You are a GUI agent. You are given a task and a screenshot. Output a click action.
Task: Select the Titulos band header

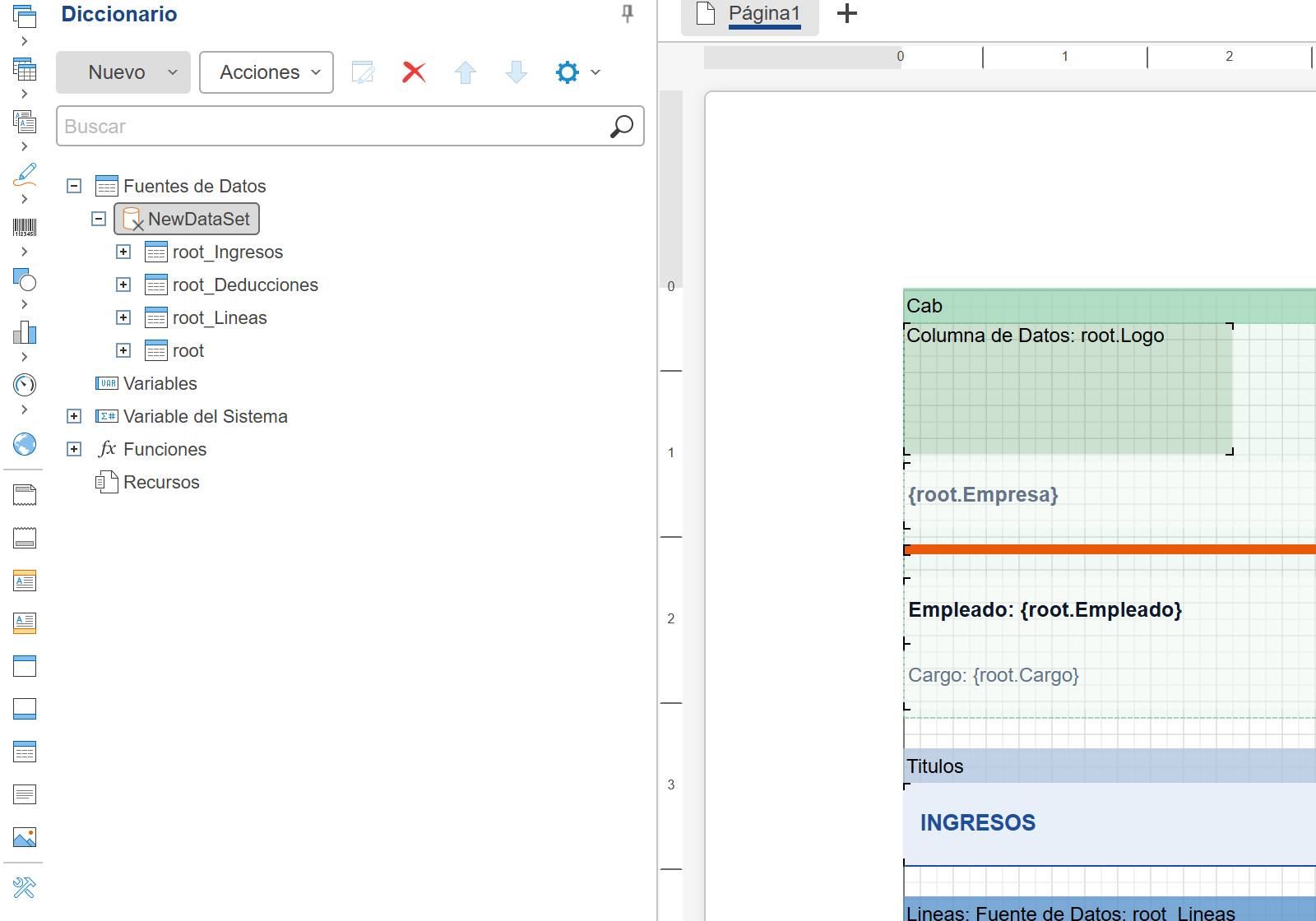pos(1110,766)
